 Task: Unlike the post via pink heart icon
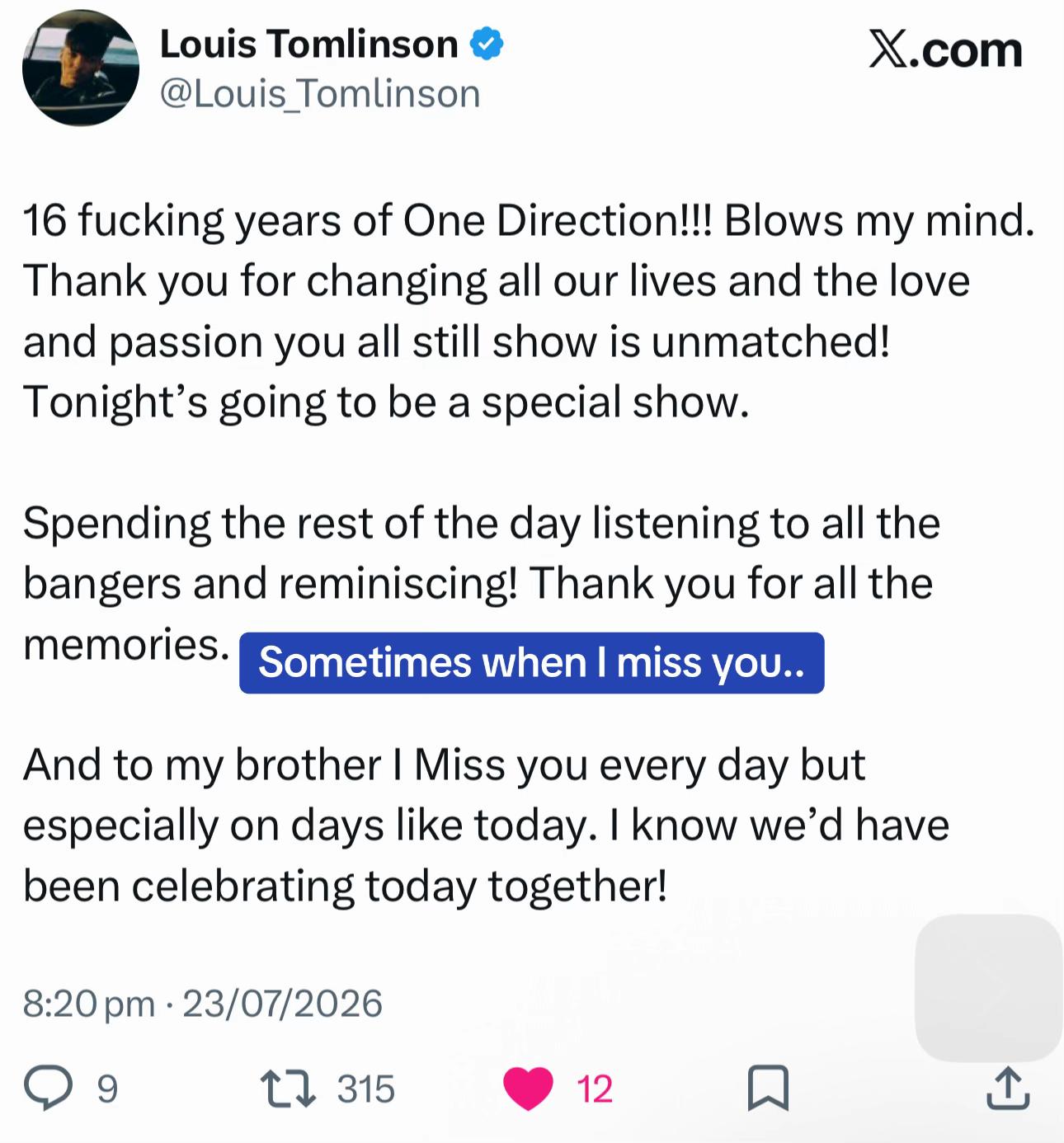click(528, 1089)
